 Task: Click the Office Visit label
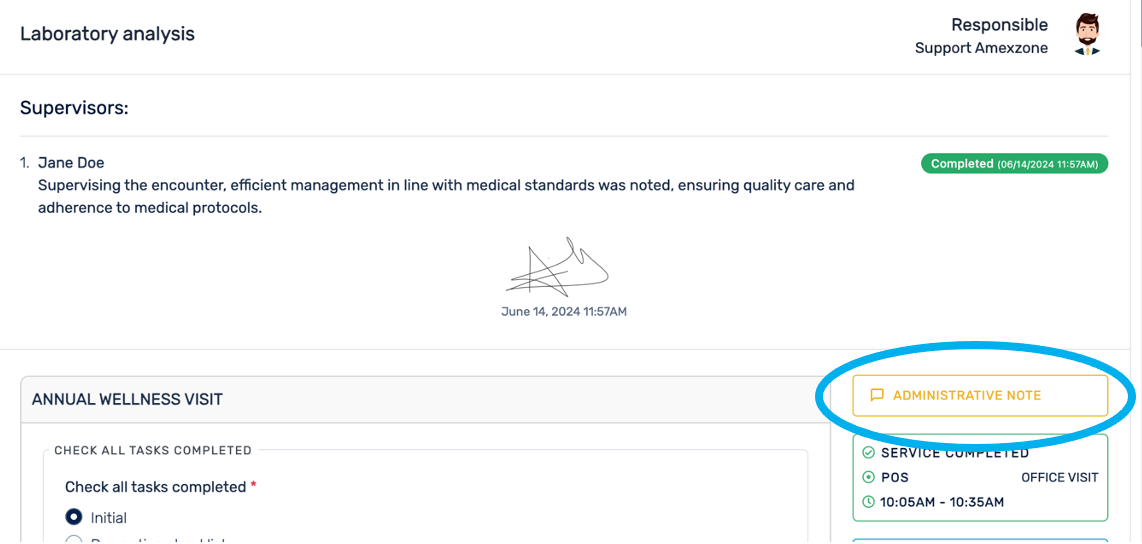tap(1059, 478)
